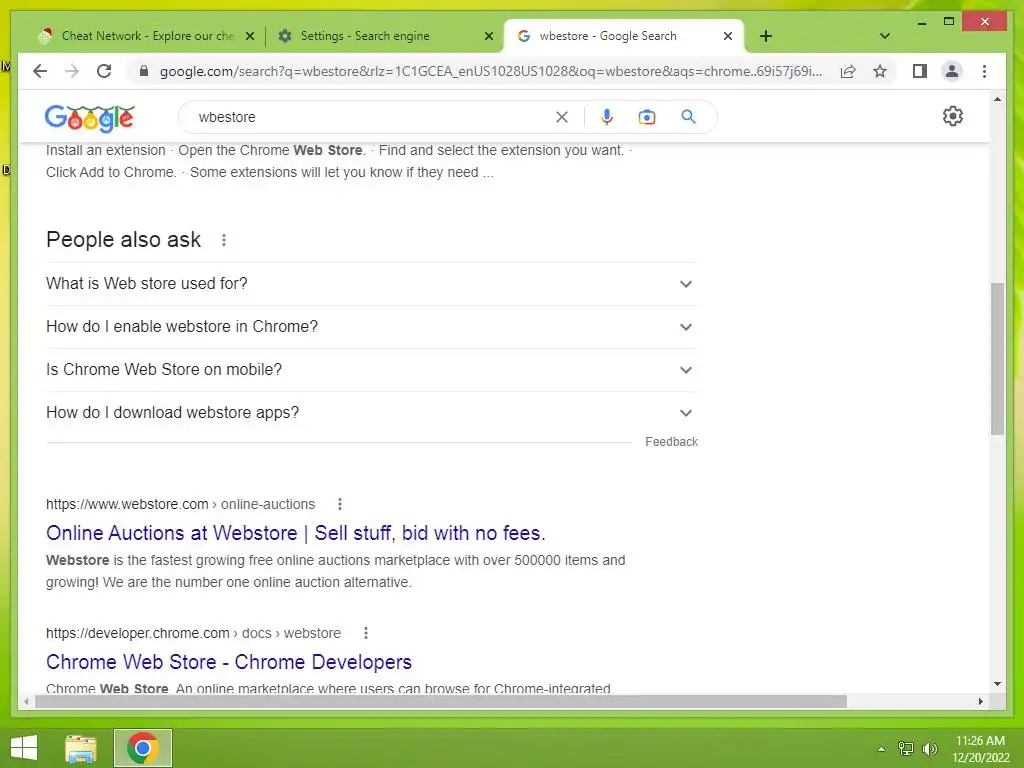Click the Feedback link
1024x768 pixels.
pyautogui.click(x=671, y=442)
